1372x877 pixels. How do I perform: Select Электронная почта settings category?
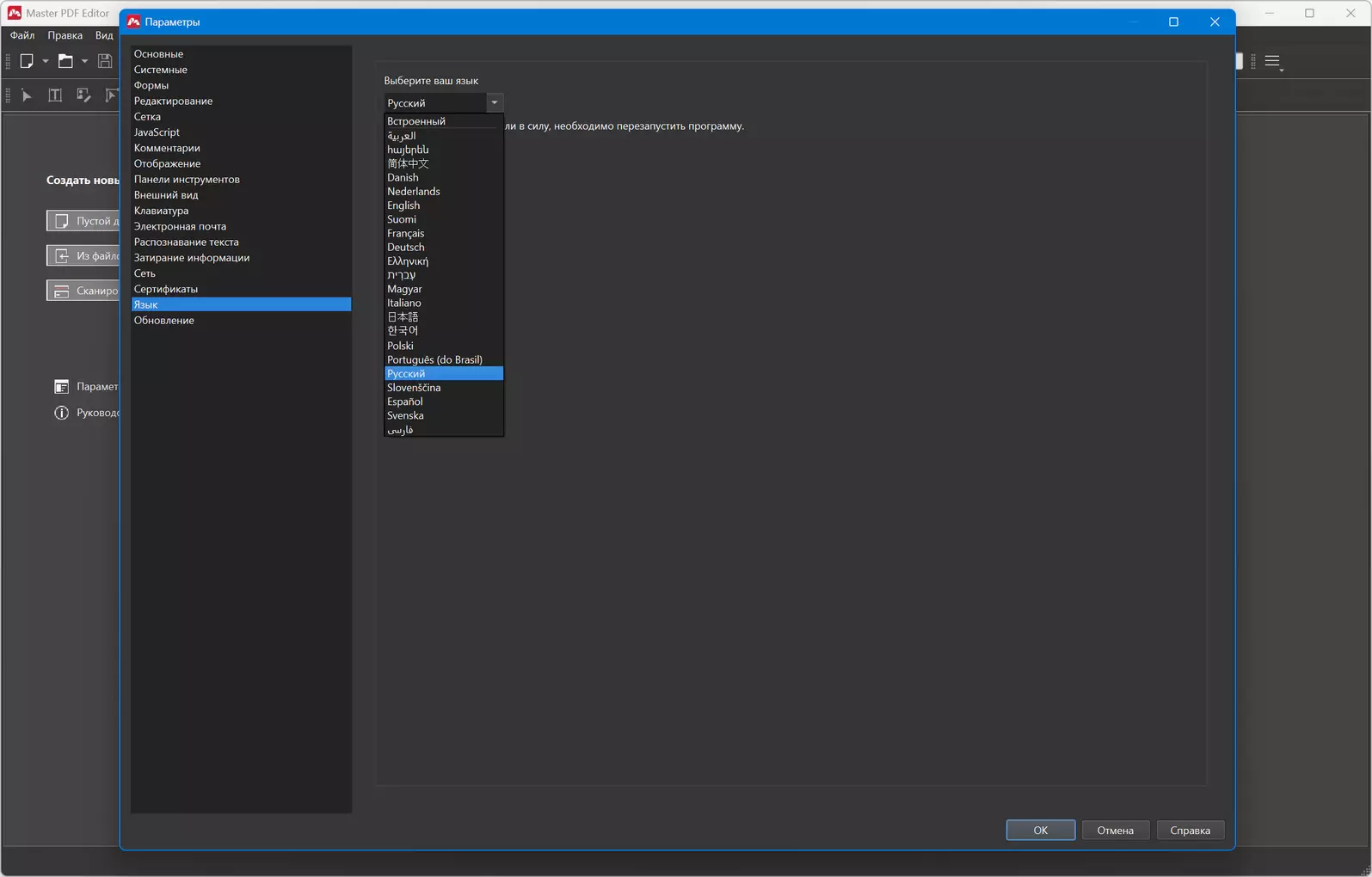click(x=241, y=226)
